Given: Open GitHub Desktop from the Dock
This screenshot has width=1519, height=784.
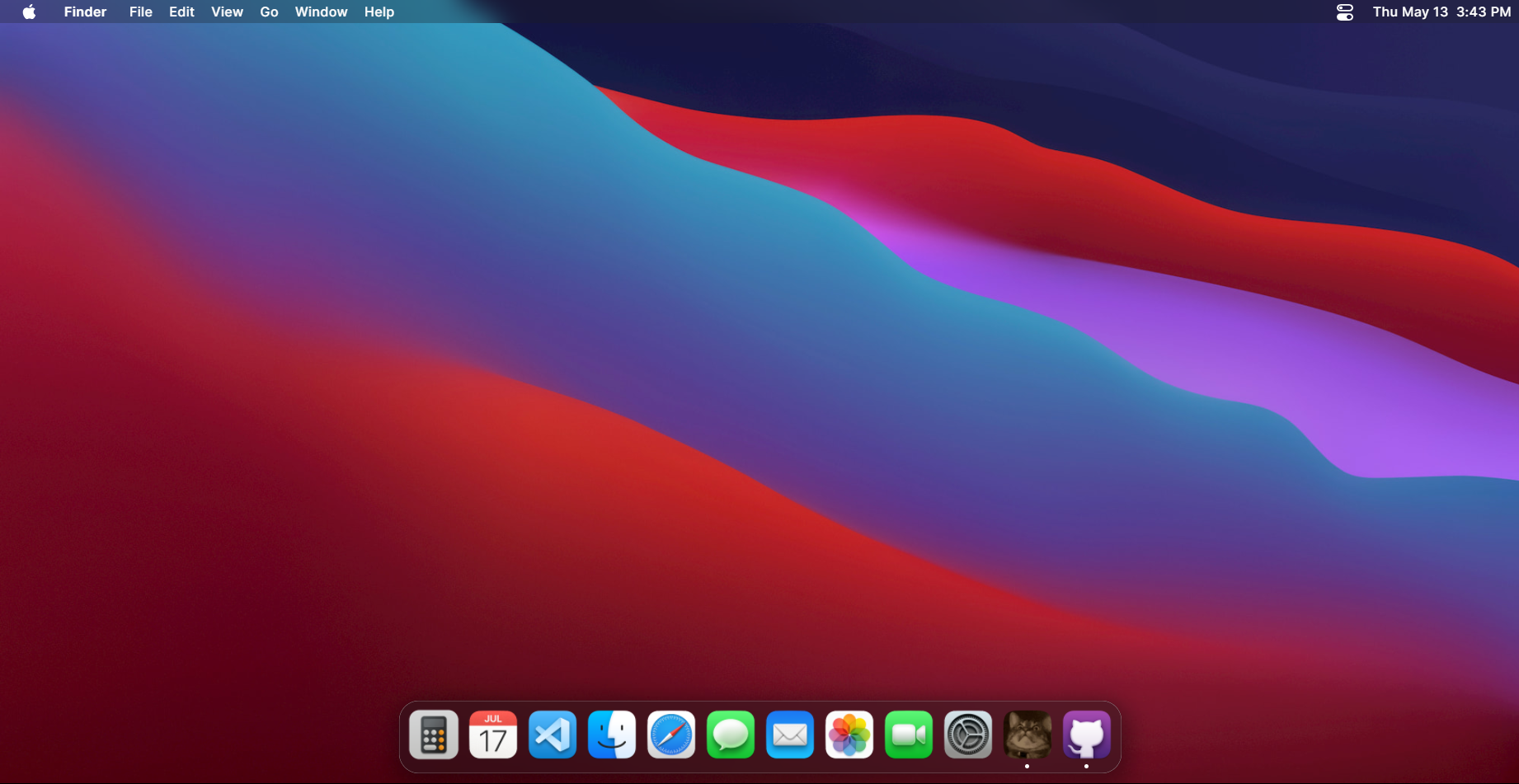Looking at the screenshot, I should point(1087,735).
